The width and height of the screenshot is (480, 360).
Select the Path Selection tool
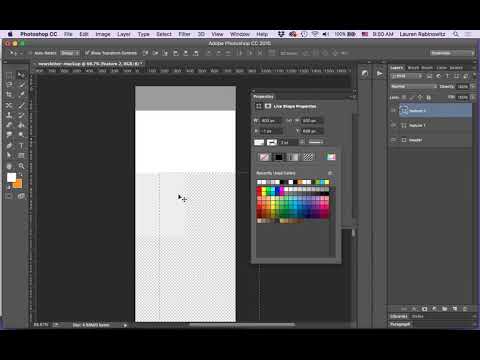pyautogui.click(x=9, y=155)
